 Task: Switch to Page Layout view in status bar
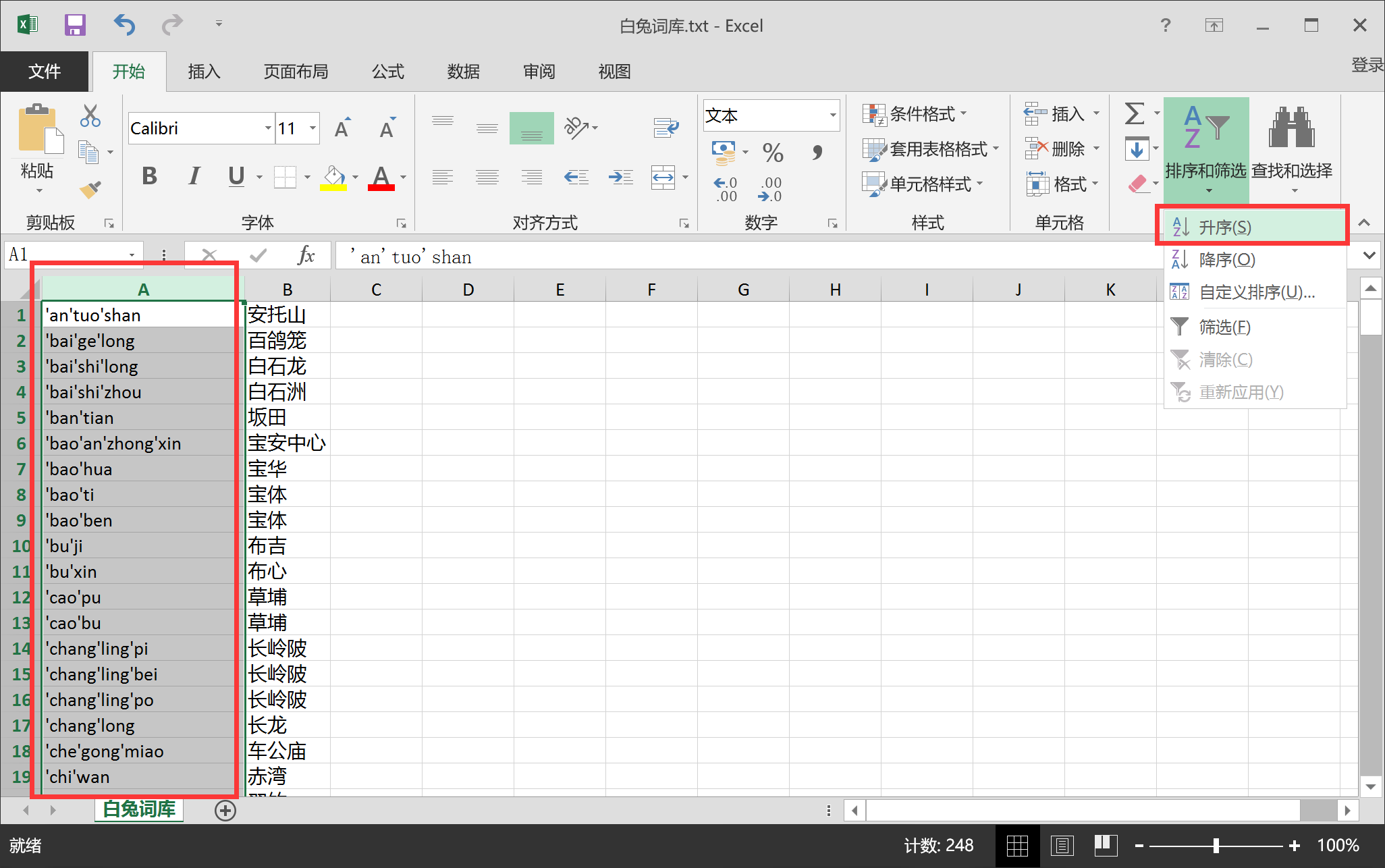1062,845
